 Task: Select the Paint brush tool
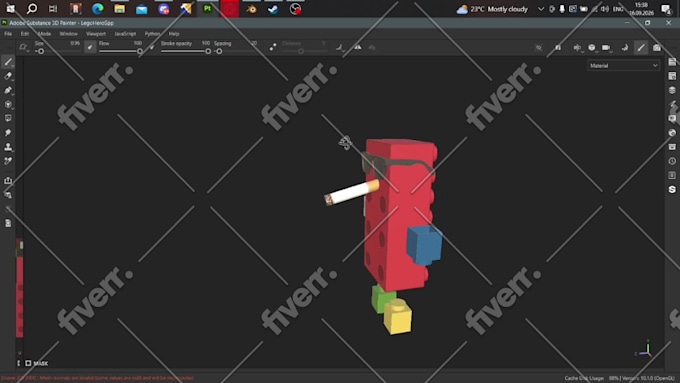(x=8, y=62)
